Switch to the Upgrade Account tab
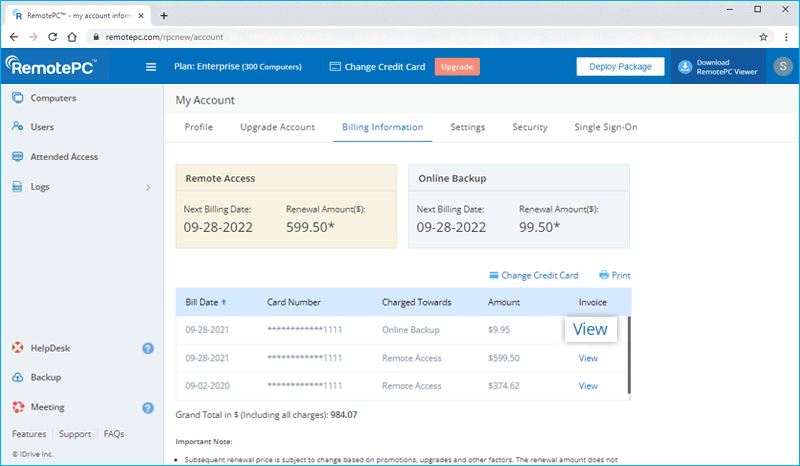The image size is (800, 466). [278, 127]
